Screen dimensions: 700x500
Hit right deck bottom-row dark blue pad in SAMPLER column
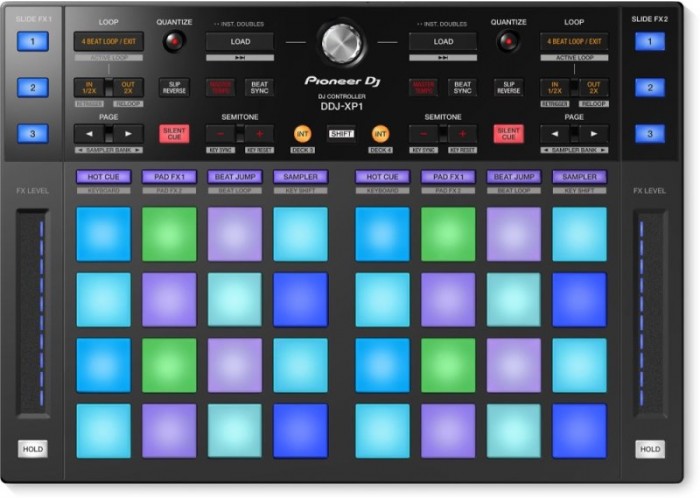click(579, 431)
